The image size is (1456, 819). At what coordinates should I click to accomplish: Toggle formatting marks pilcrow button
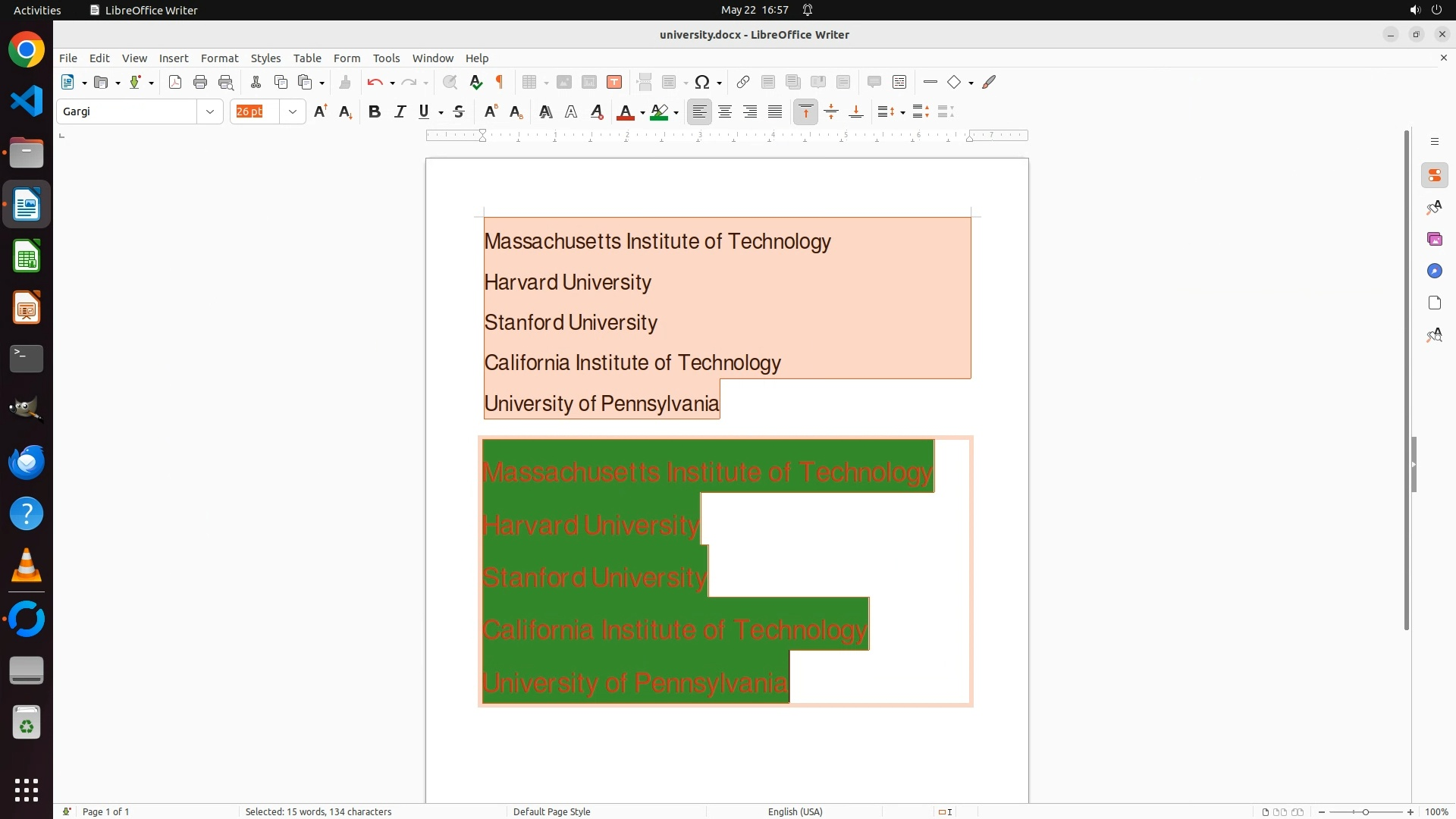500,82
